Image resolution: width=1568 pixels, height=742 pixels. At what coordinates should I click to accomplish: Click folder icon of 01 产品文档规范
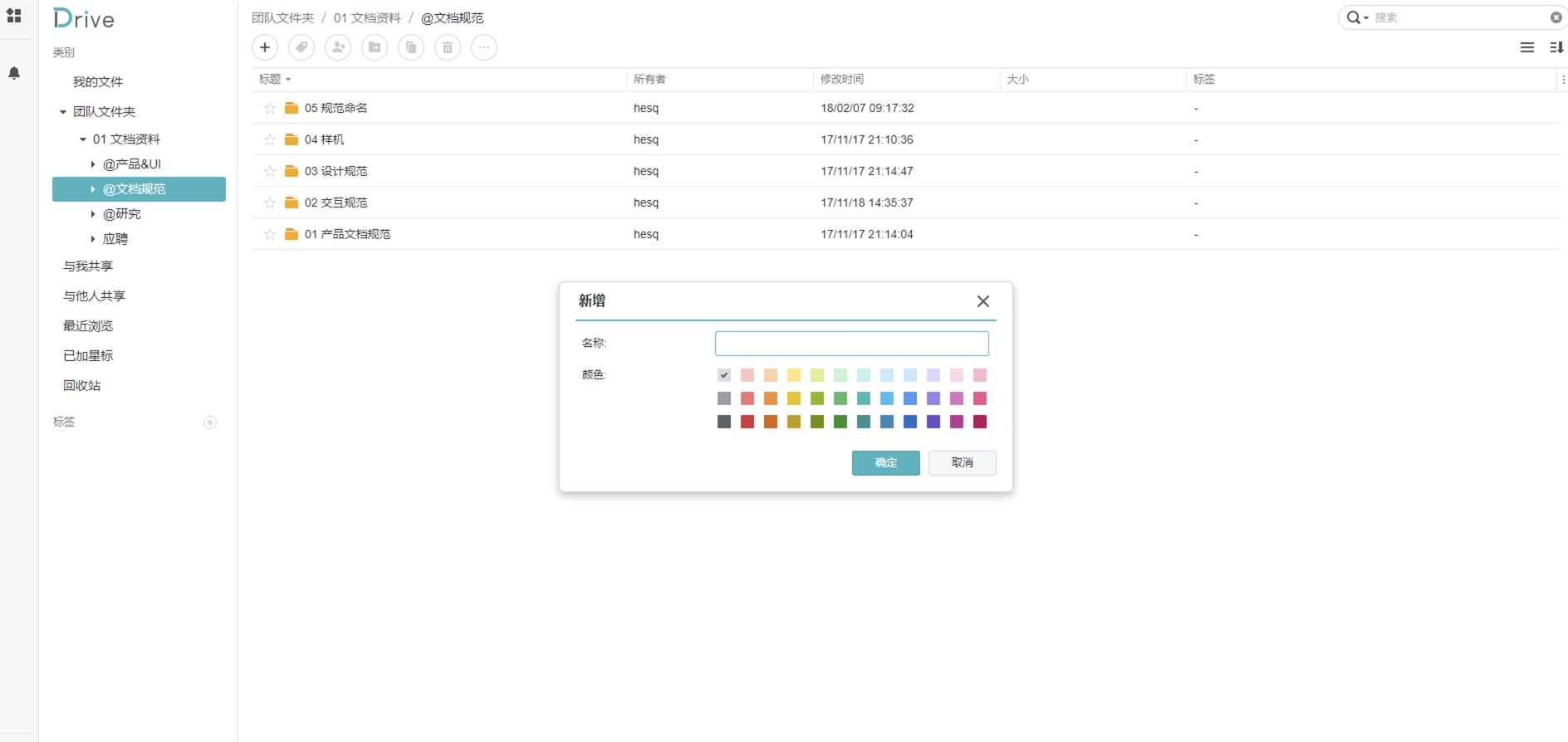pos(292,234)
